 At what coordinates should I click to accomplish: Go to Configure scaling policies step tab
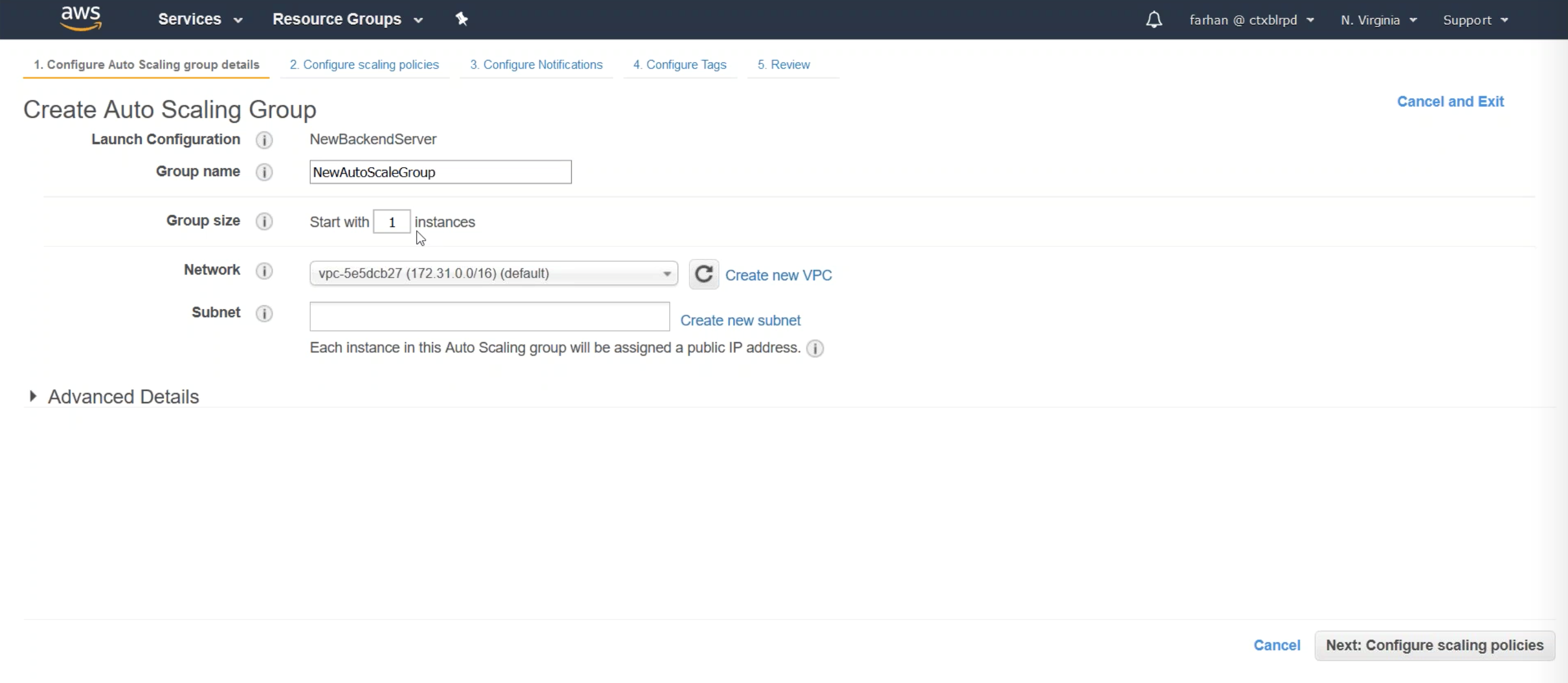tap(364, 65)
